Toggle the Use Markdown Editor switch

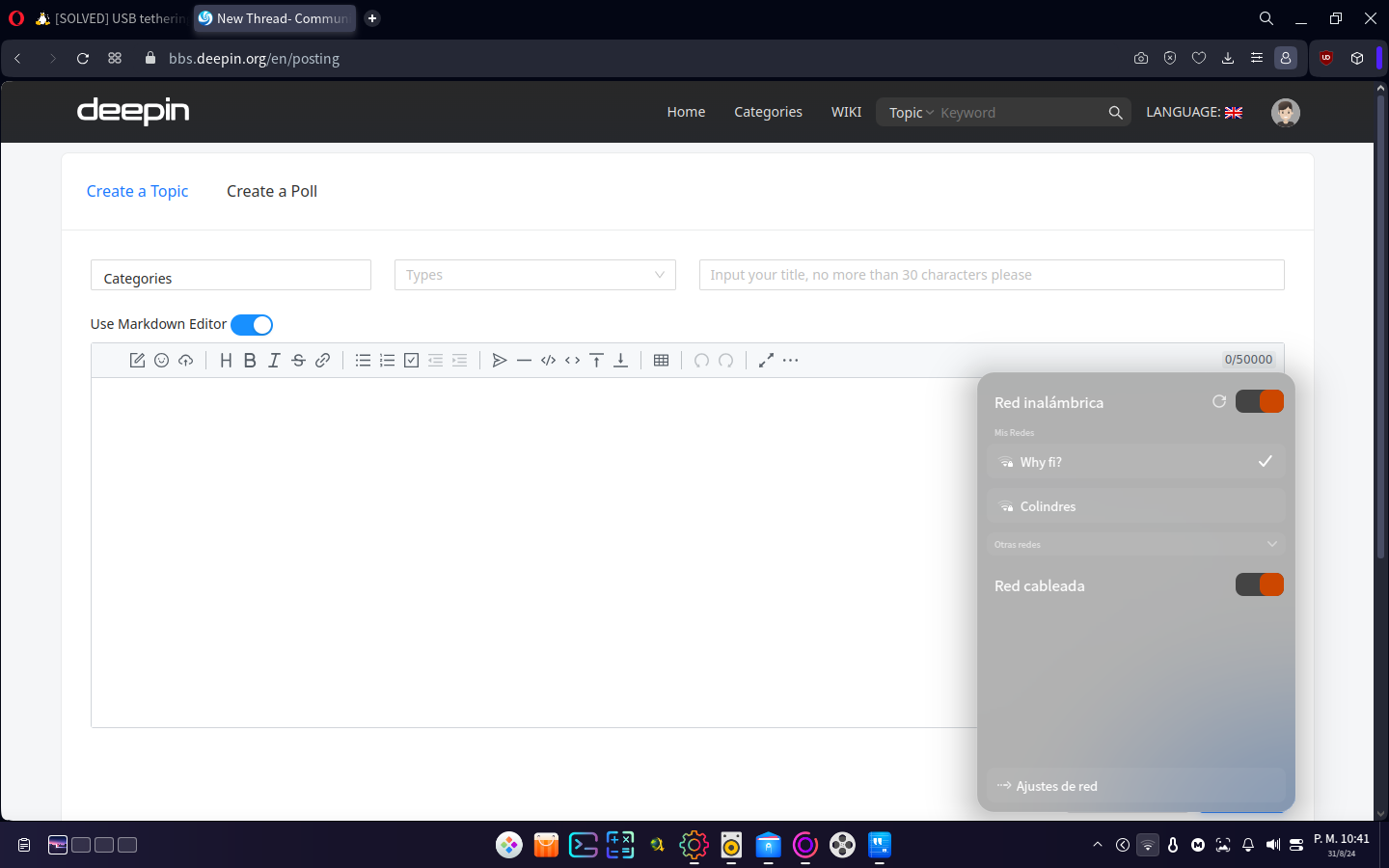(x=252, y=325)
